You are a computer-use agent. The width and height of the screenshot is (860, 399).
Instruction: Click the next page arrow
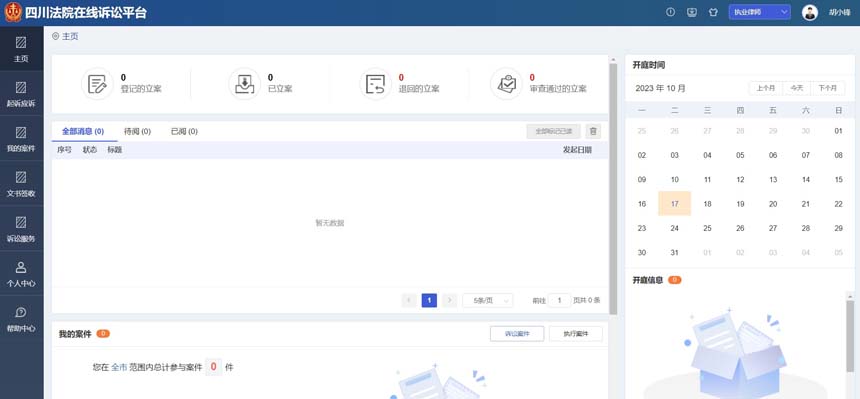[x=449, y=300]
